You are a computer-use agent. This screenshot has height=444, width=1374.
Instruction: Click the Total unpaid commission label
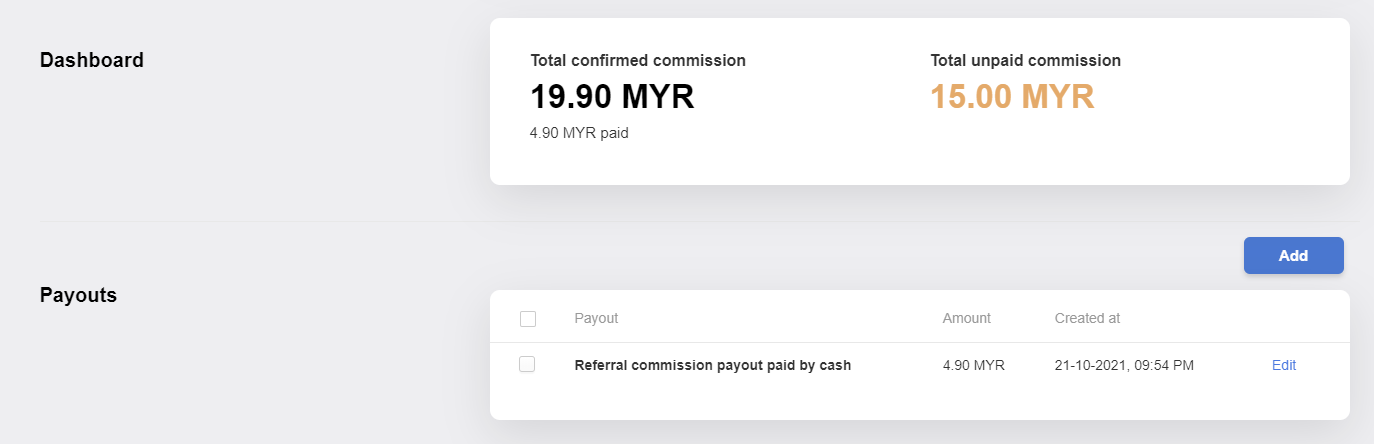pos(1025,60)
